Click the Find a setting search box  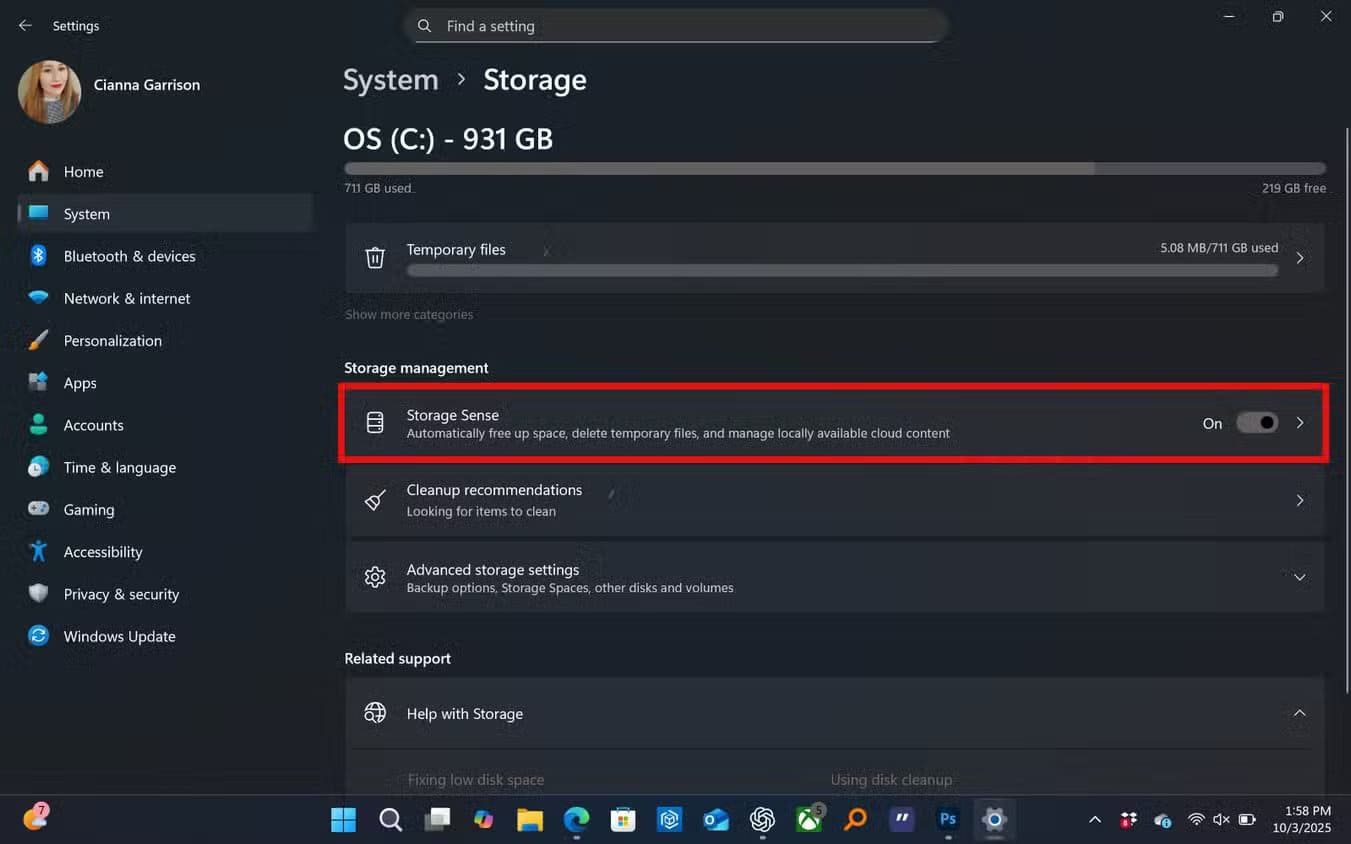pyautogui.click(x=676, y=26)
